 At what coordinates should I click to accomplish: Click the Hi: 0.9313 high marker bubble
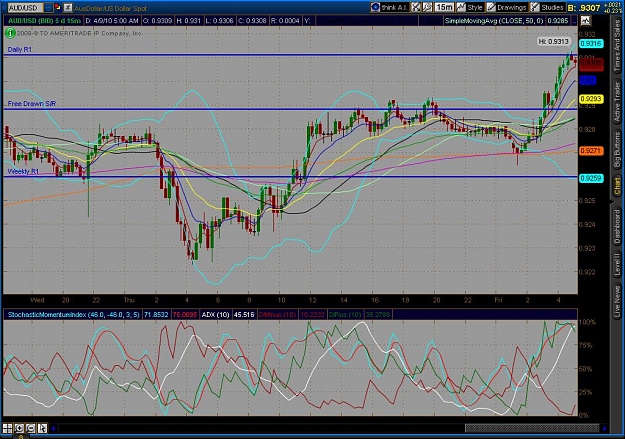point(553,41)
